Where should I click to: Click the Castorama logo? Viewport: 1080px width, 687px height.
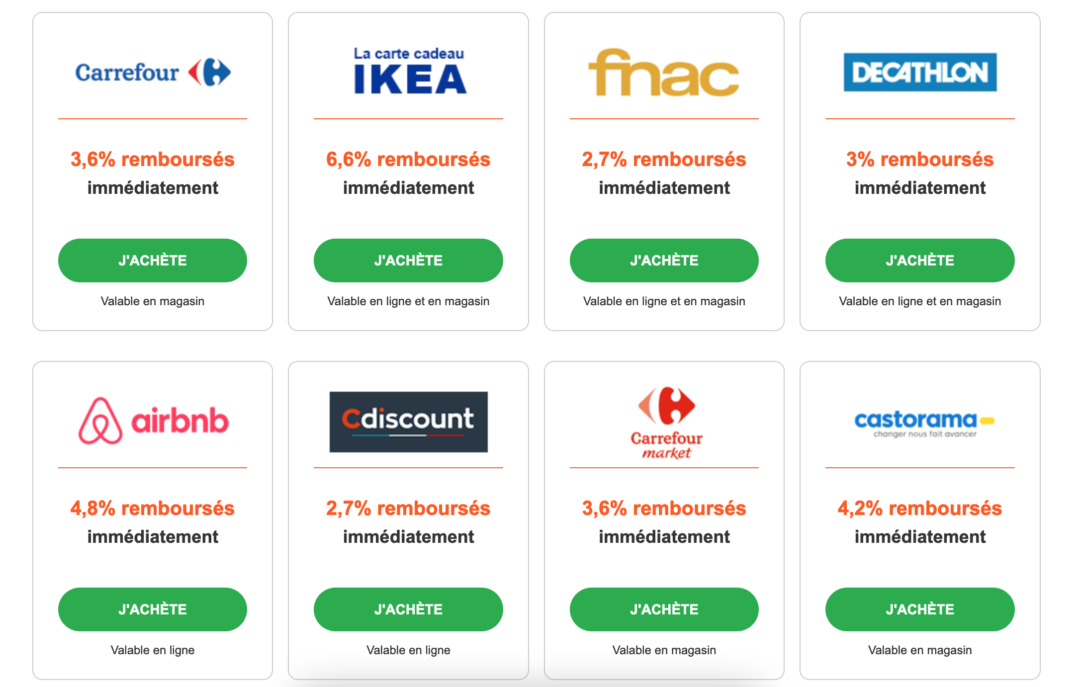point(924,422)
